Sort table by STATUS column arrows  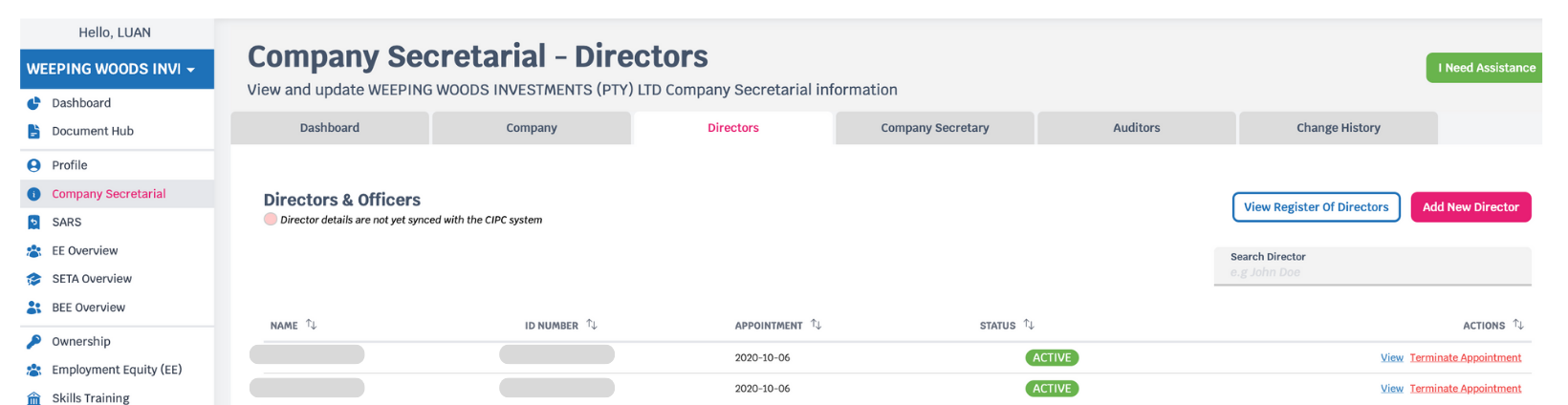tap(1029, 325)
